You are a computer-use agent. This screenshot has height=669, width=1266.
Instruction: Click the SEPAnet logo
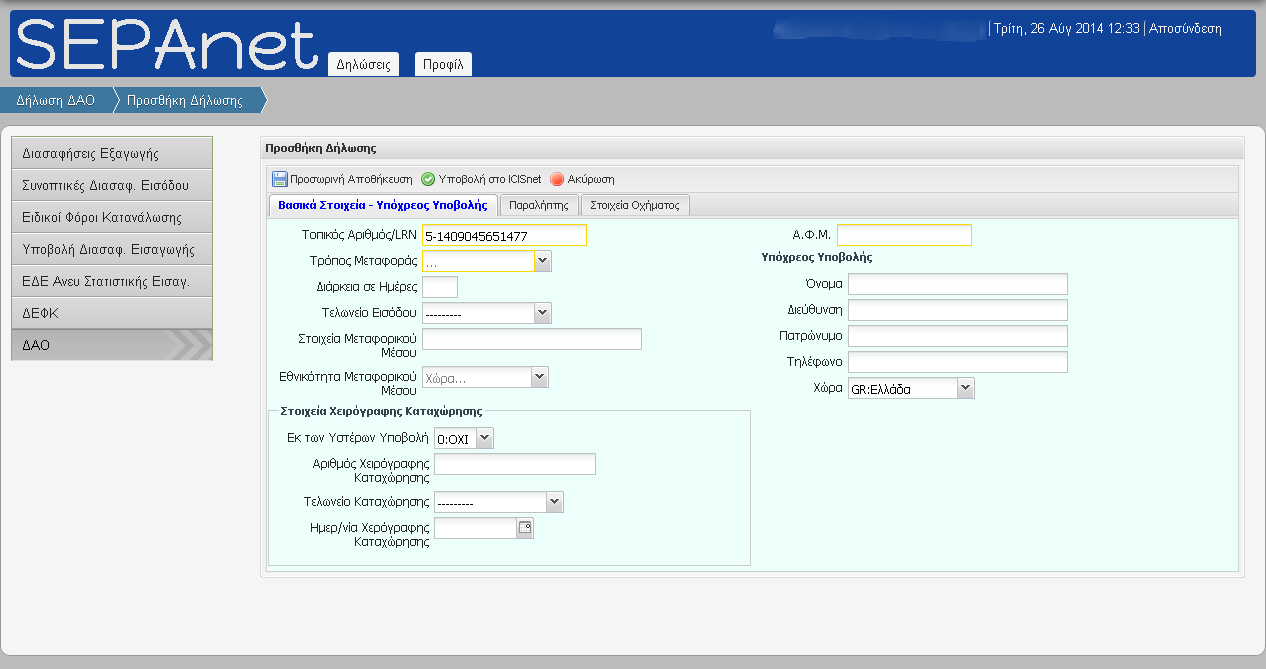coord(166,46)
